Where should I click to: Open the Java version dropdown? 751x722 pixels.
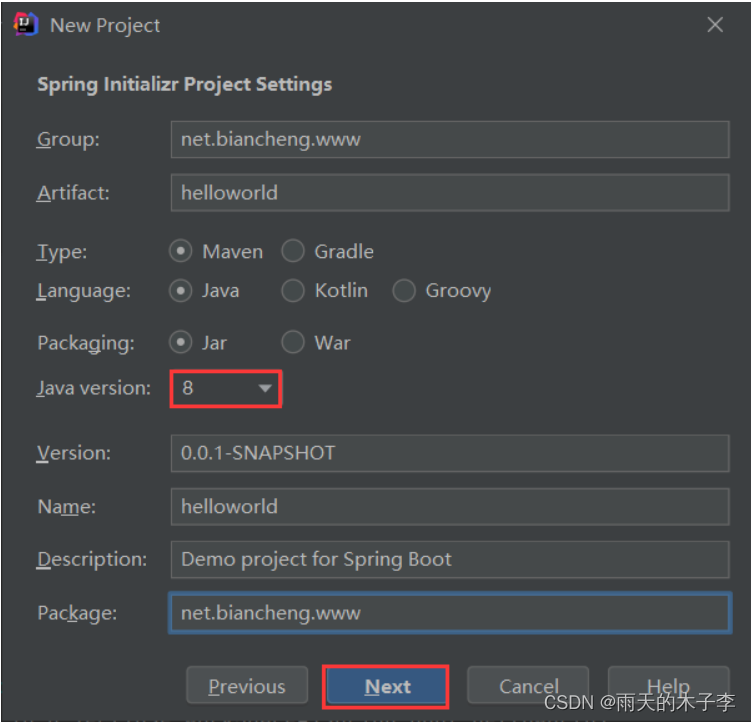pyautogui.click(x=226, y=388)
